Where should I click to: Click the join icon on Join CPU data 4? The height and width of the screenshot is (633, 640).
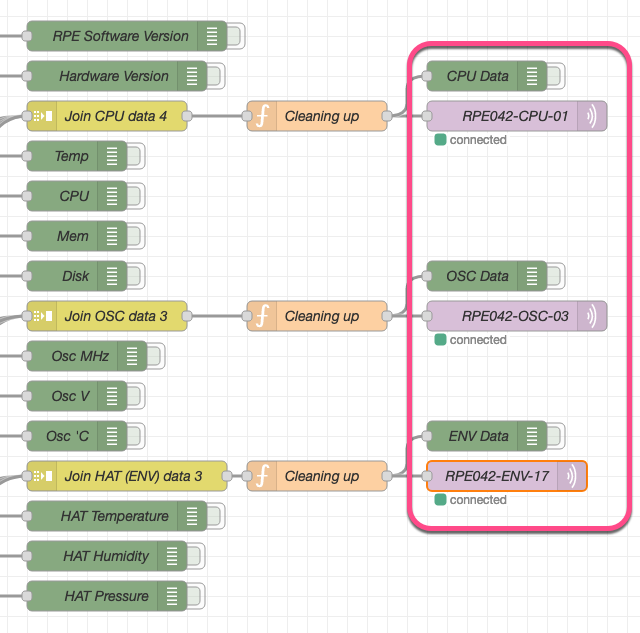point(42,116)
